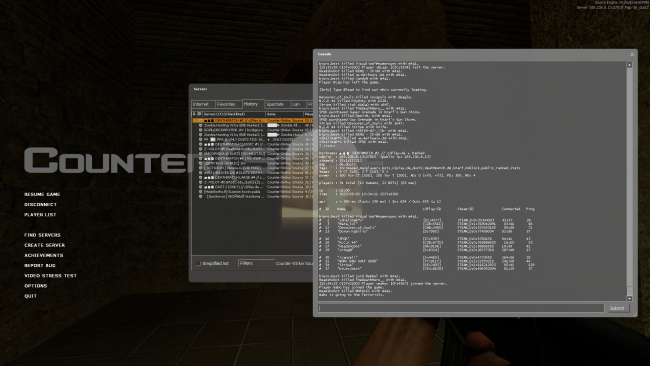This screenshot has width=650, height=366.
Task: Switch to Internet tab in Servers window
Action: (x=204, y=104)
